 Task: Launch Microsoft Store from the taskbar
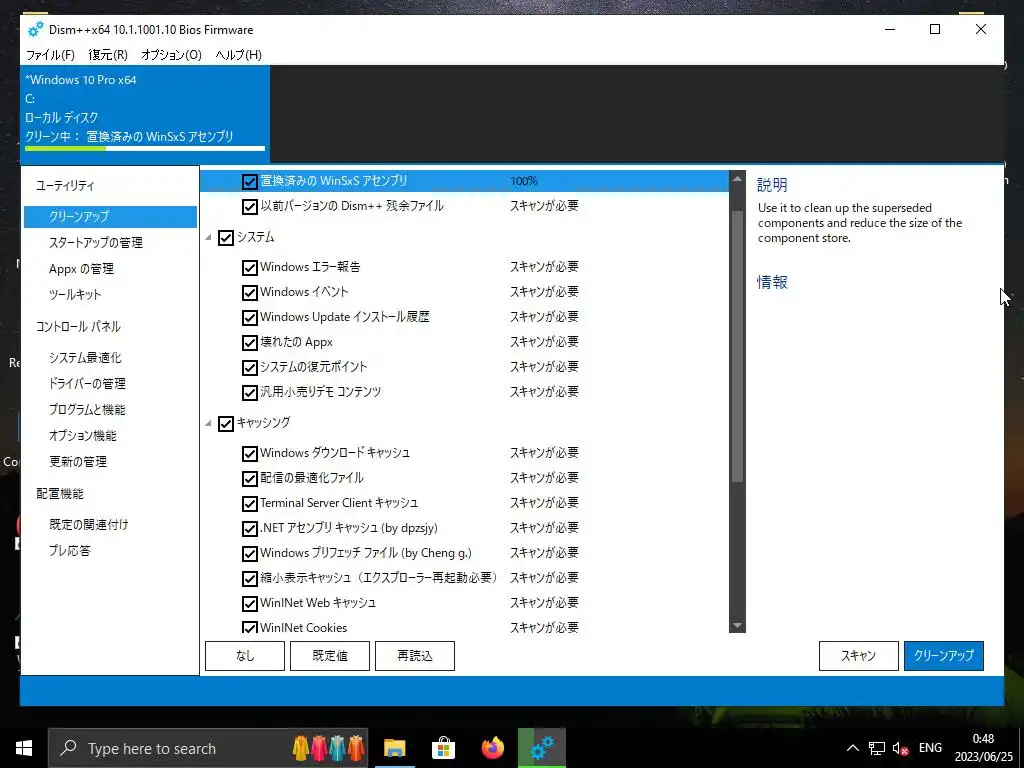pyautogui.click(x=443, y=748)
